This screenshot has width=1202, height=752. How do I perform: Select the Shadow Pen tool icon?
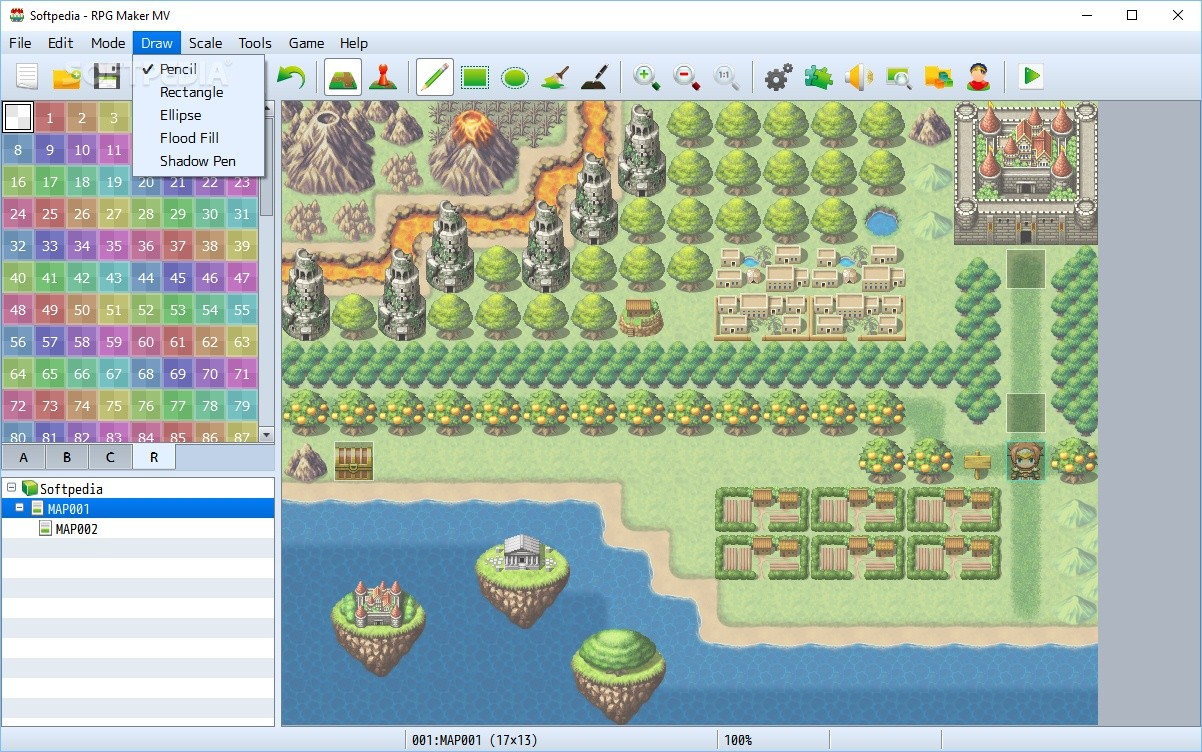pos(594,77)
